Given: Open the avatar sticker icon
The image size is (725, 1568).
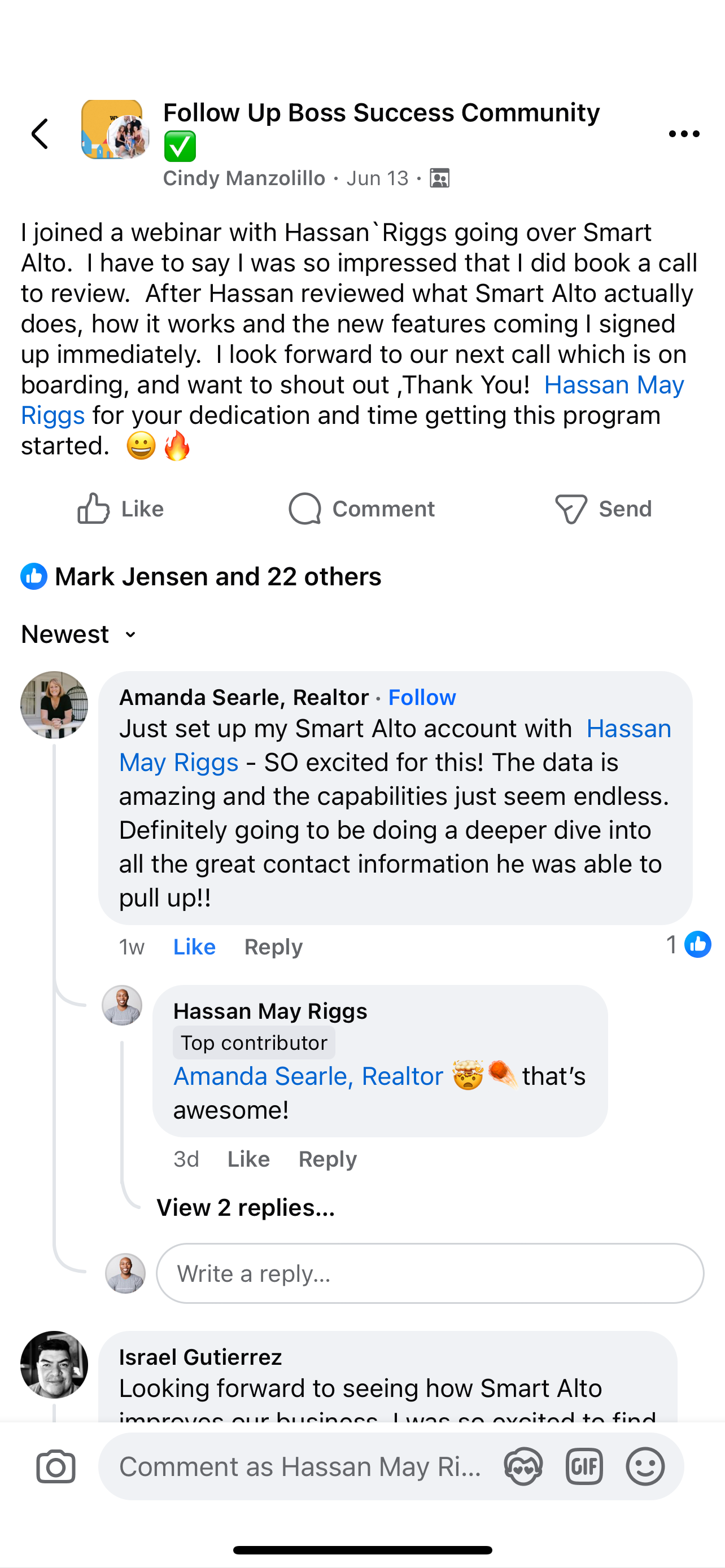Looking at the screenshot, I should pyautogui.click(x=523, y=1466).
